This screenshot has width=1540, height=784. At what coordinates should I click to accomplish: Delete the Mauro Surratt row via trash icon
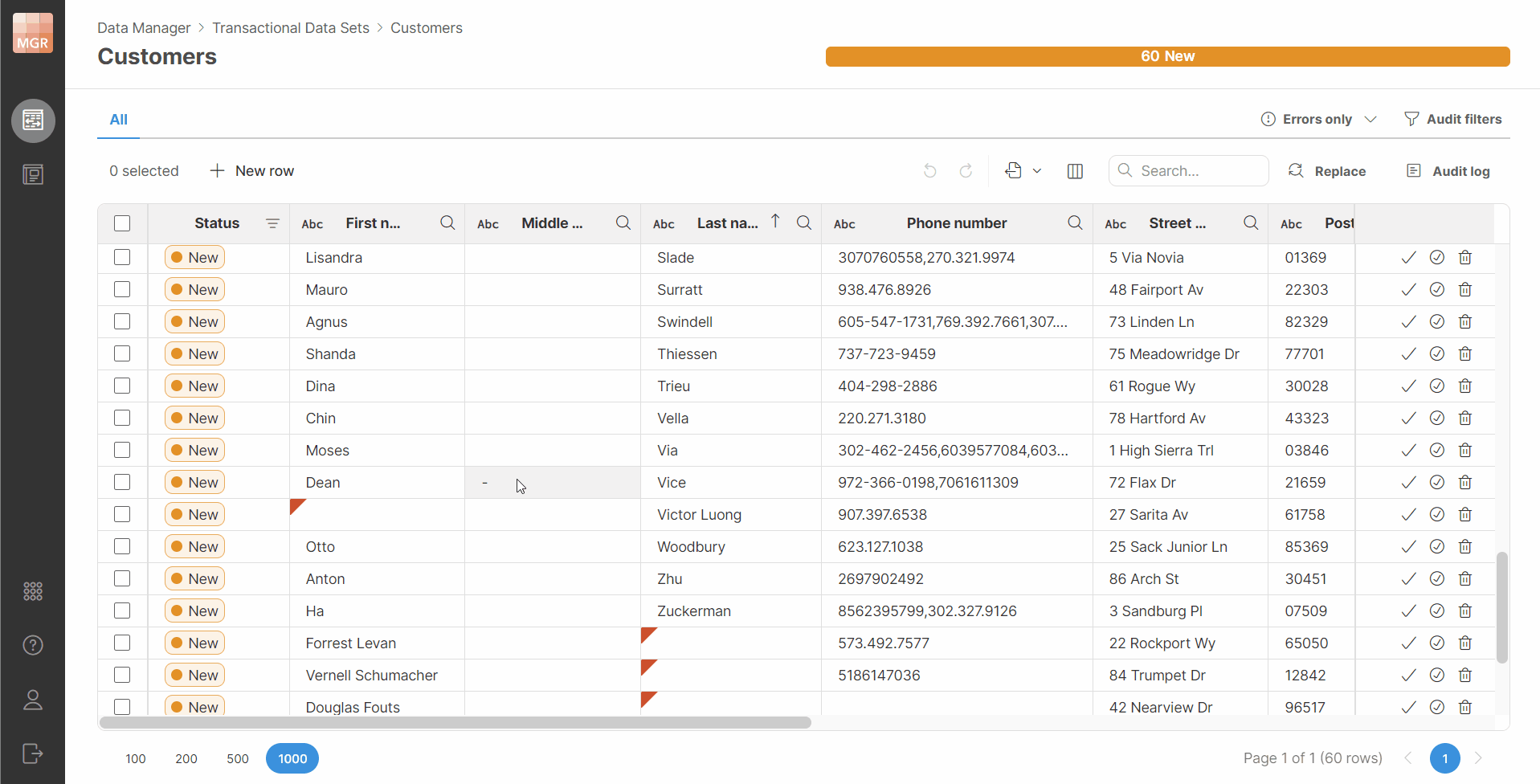tap(1464, 289)
